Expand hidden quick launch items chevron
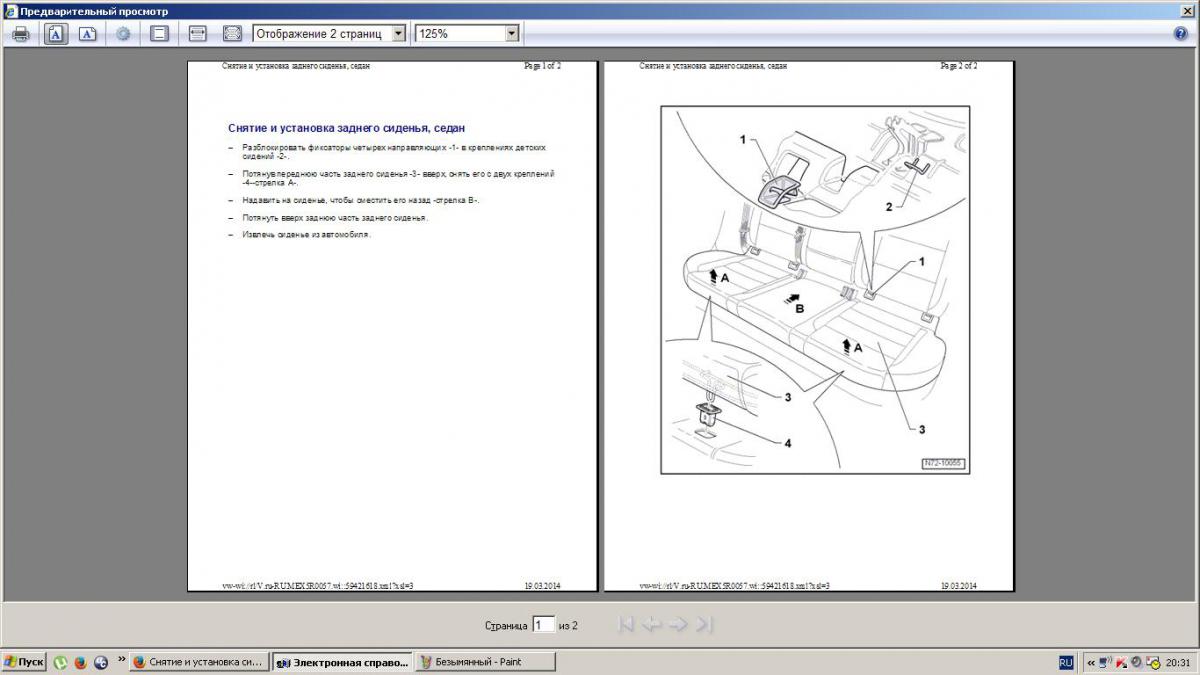Viewport: 1200px width, 675px height. 121,660
